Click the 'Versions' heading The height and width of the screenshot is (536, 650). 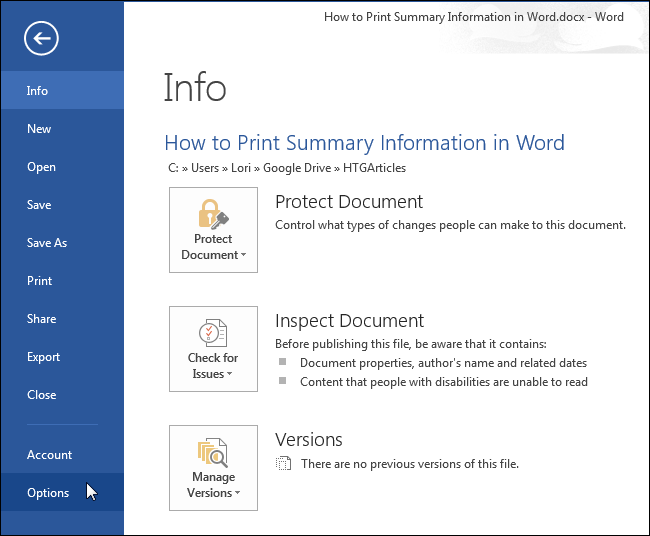(x=309, y=440)
